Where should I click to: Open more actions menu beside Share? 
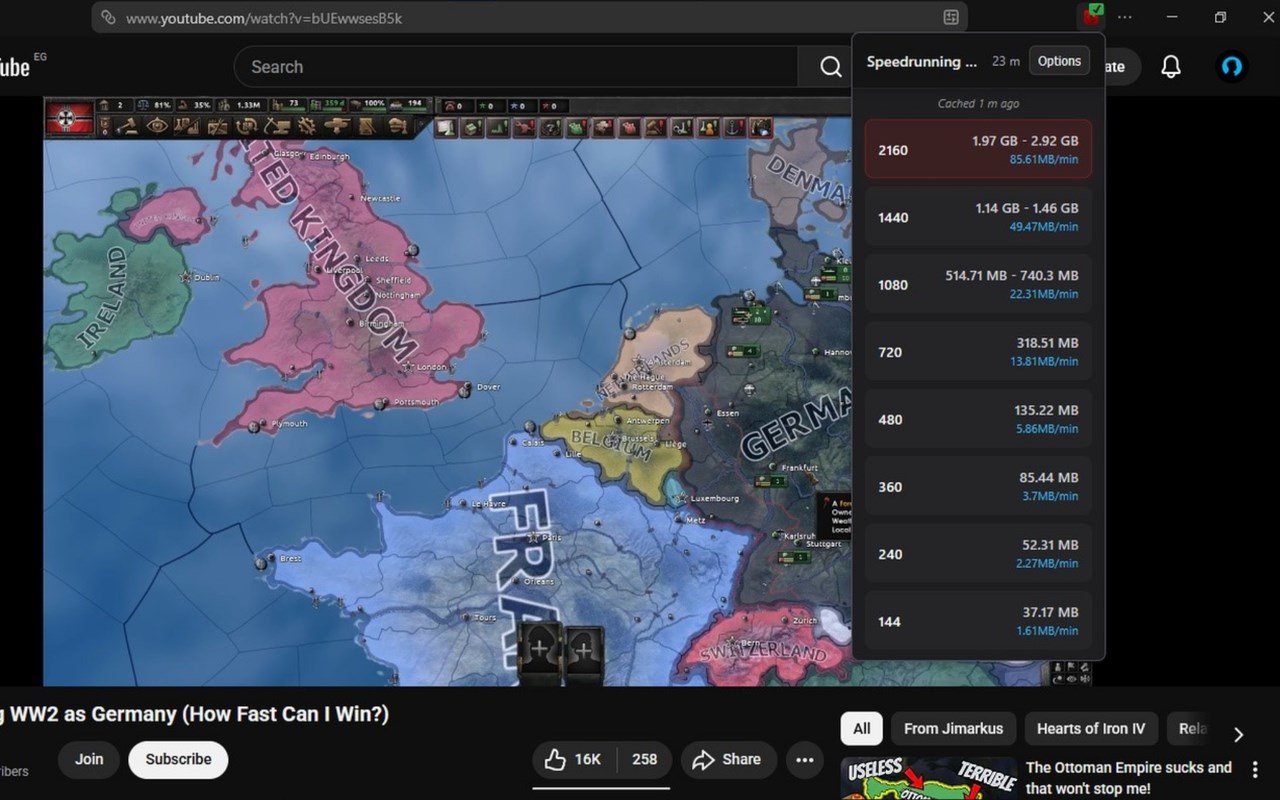pyautogui.click(x=805, y=760)
